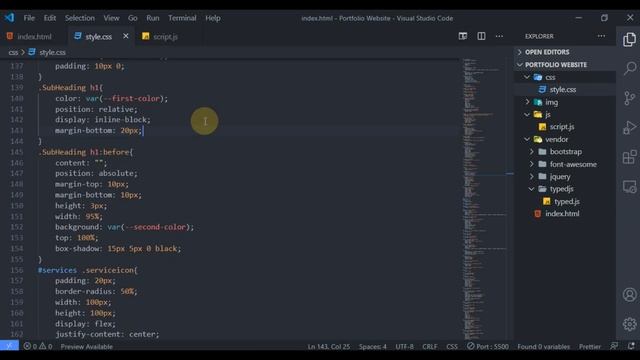Image resolution: width=640 pixels, height=360 pixels.
Task: Open the Source Control view
Action: 629,98
